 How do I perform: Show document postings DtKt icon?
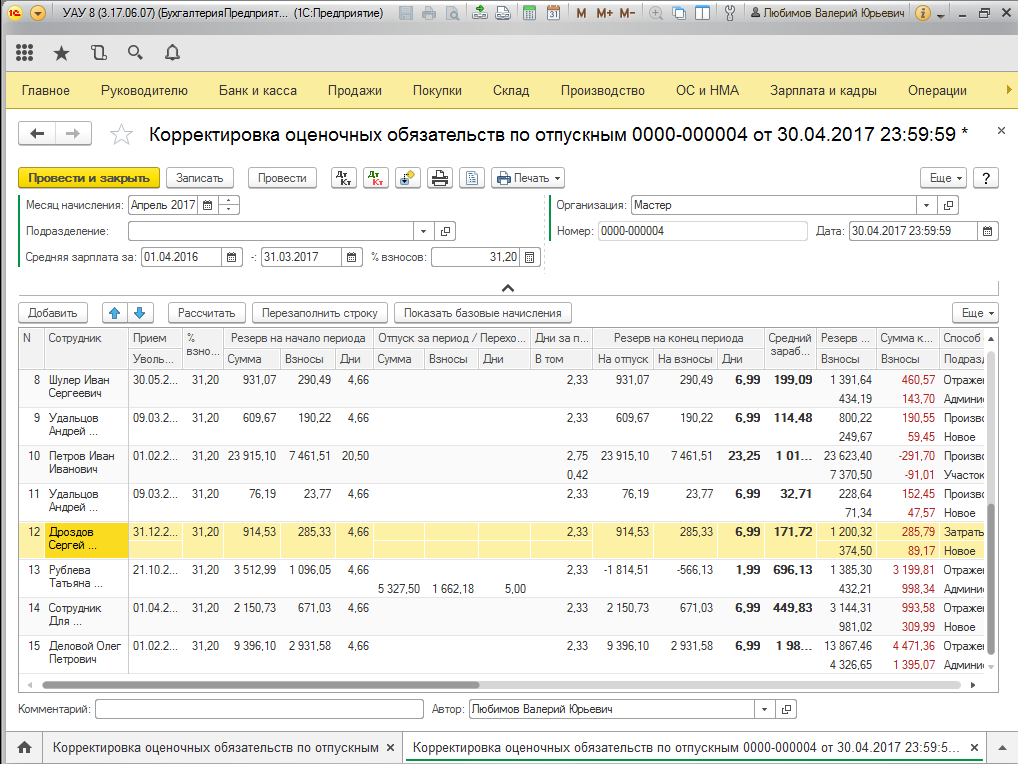pyautogui.click(x=343, y=178)
